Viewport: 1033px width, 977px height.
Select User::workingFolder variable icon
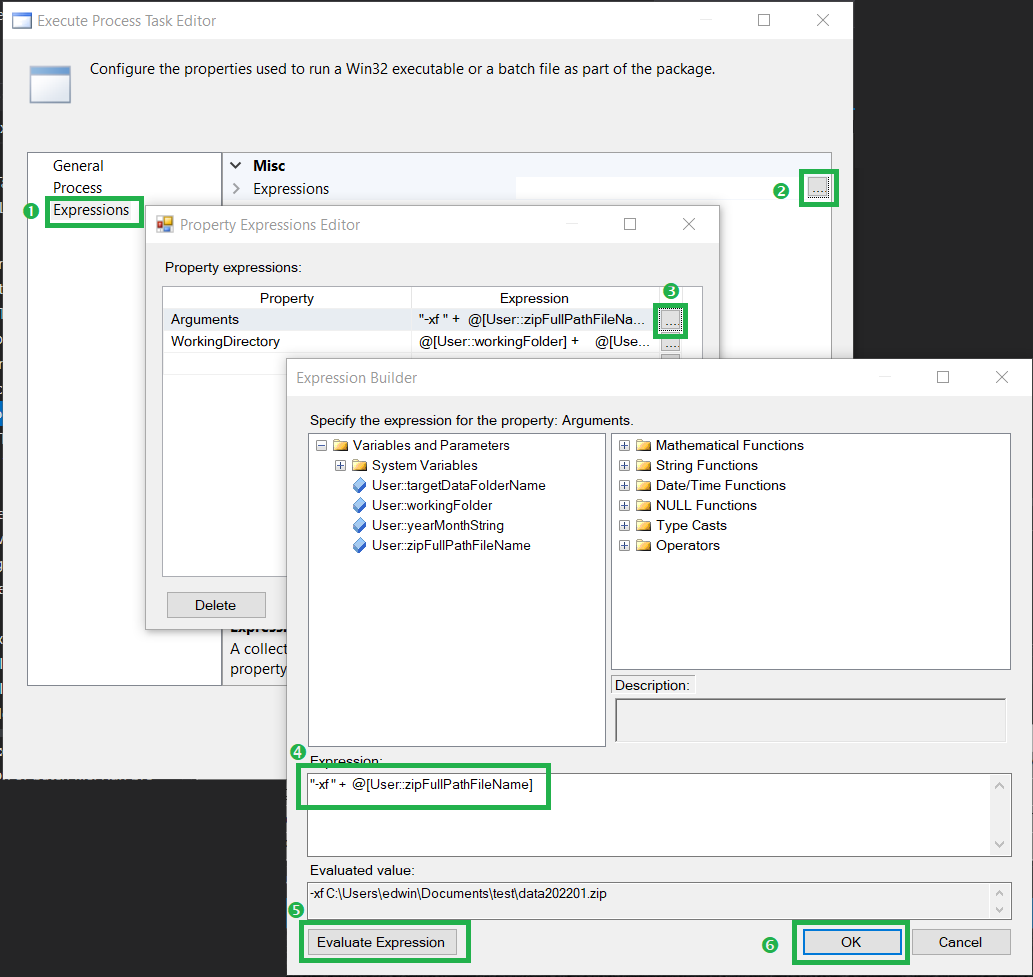click(359, 505)
